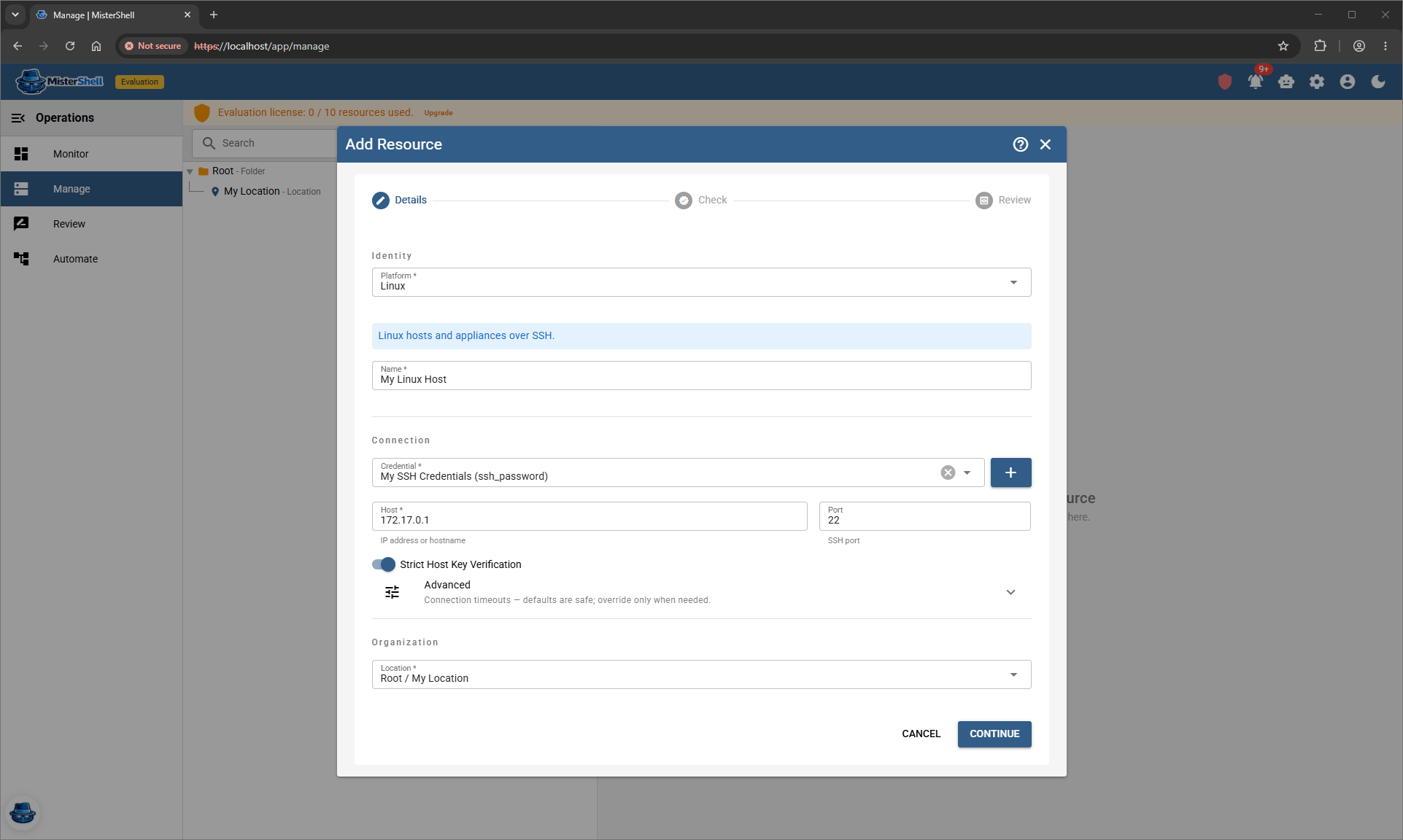1403x840 pixels.
Task: Click the evaluation license shield icon
Action: click(202, 112)
